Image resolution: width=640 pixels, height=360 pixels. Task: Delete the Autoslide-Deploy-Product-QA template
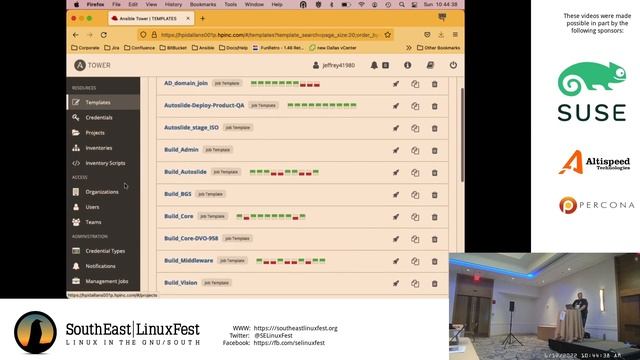tap(435, 106)
